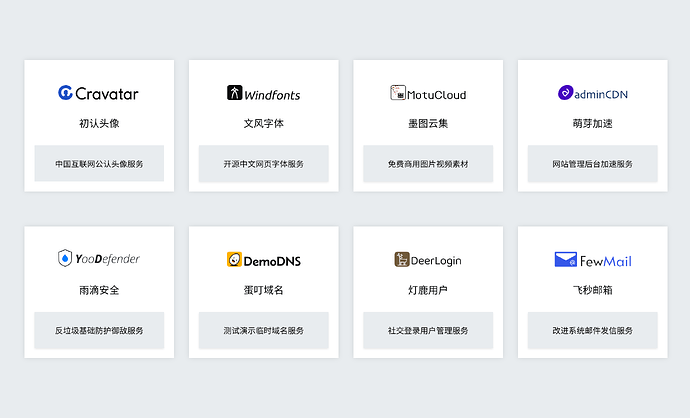Viewport: 690px width, 418px height.
Task: Click the Windfonts black logo icon
Action: (x=235, y=93)
